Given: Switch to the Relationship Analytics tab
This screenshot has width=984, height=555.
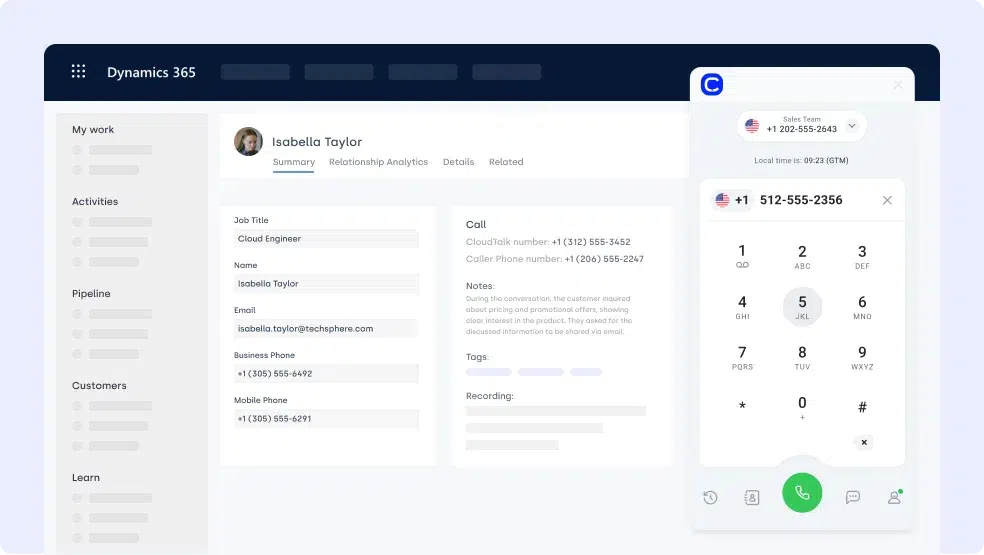Looking at the screenshot, I should 378,162.
